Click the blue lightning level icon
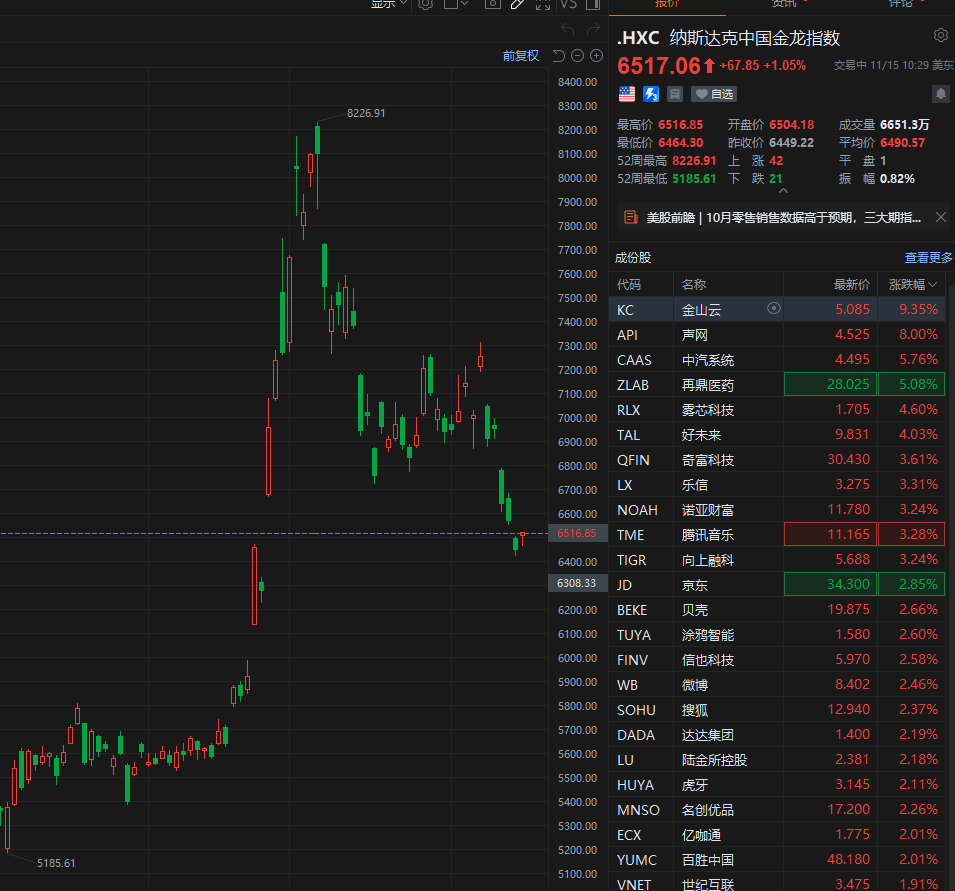 (x=651, y=94)
